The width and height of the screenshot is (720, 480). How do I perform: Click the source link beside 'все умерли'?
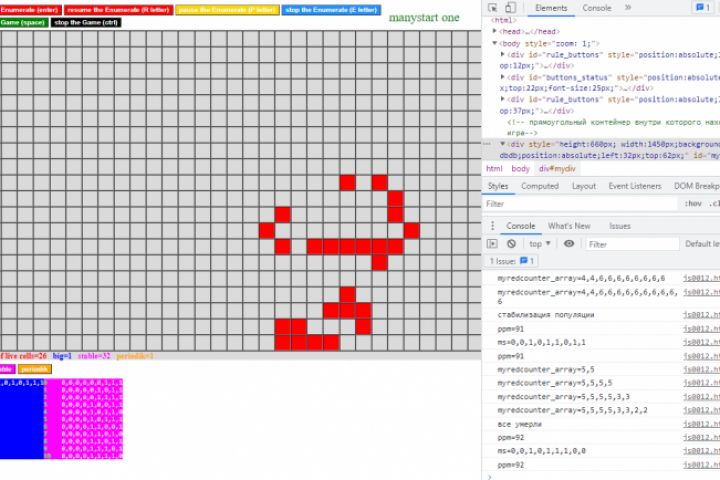pos(701,424)
